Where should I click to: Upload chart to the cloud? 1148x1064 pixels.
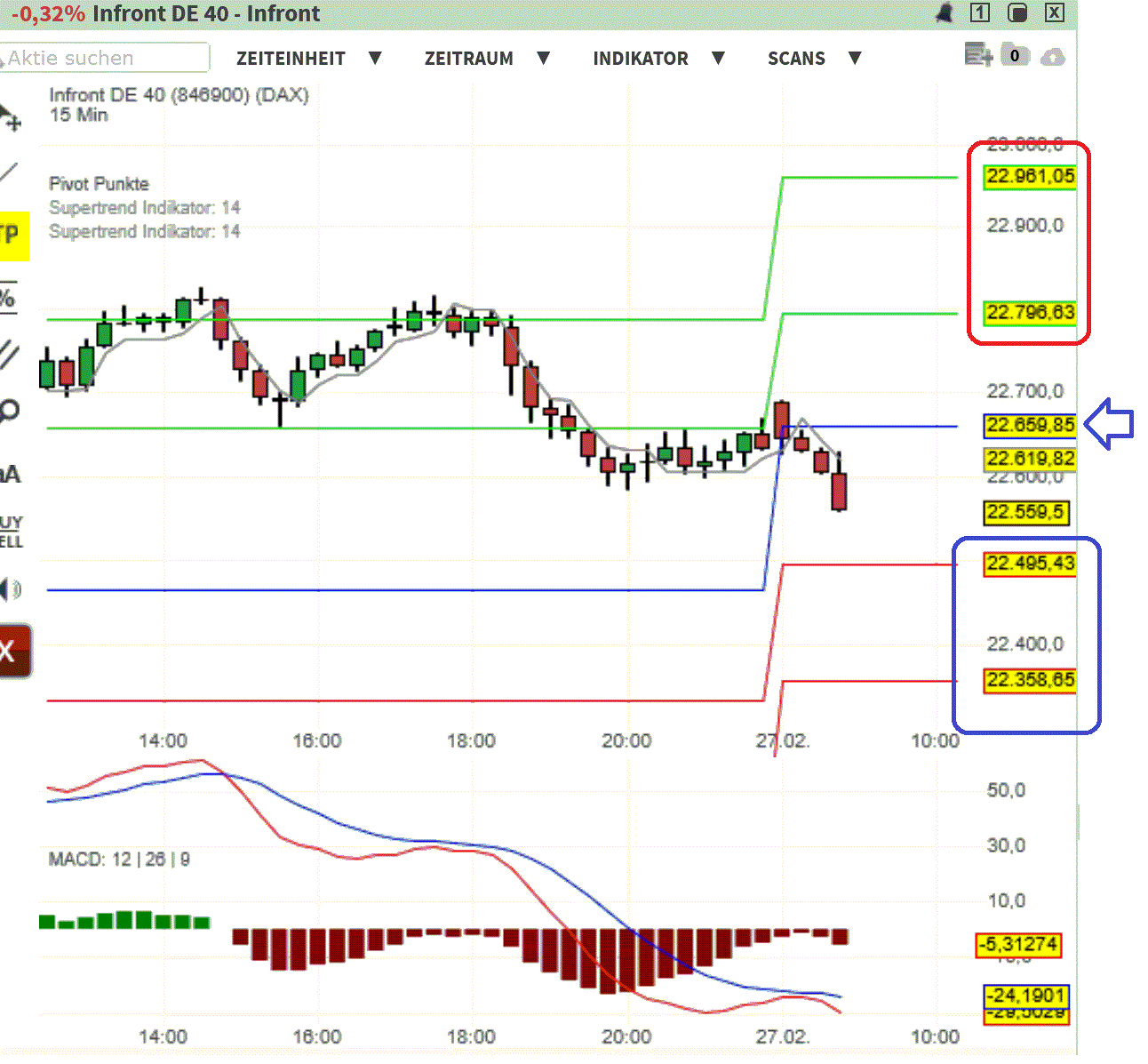(1054, 55)
